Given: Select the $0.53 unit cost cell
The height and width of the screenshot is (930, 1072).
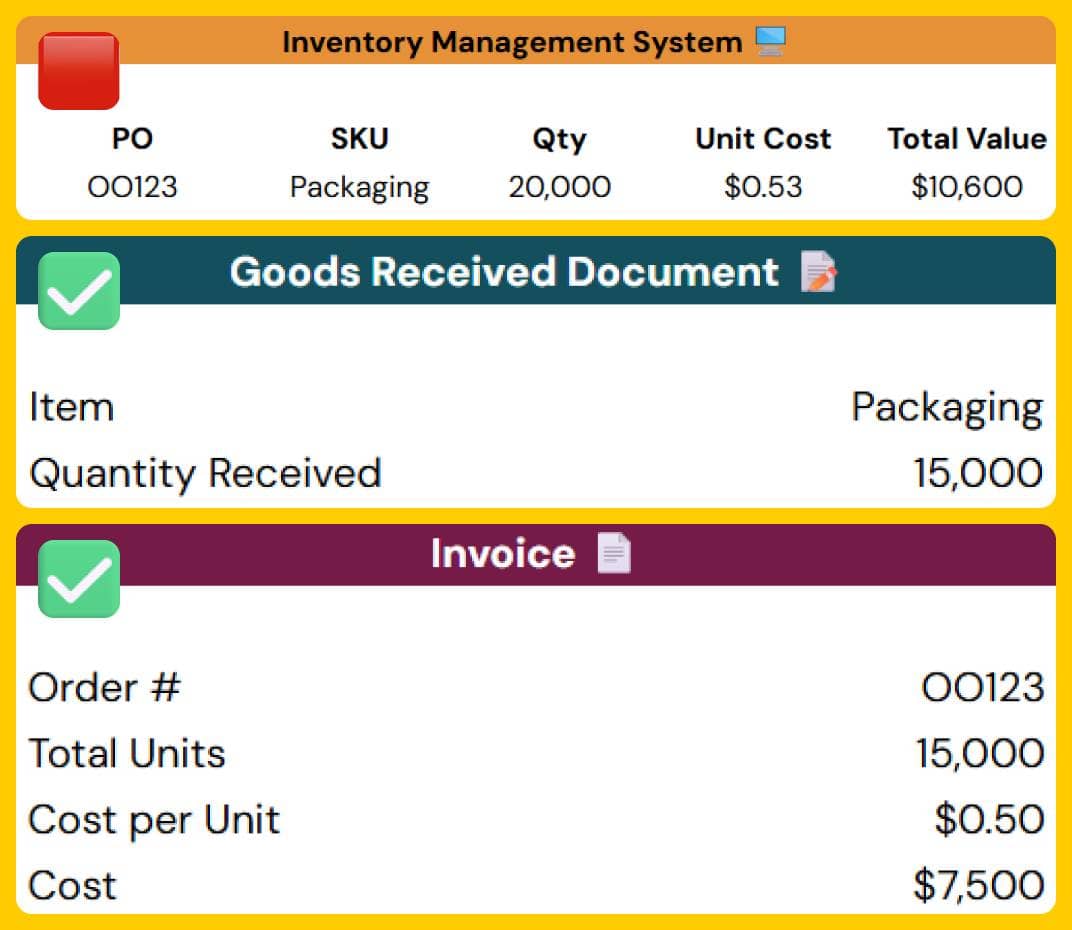Looking at the screenshot, I should pyautogui.click(x=763, y=187).
